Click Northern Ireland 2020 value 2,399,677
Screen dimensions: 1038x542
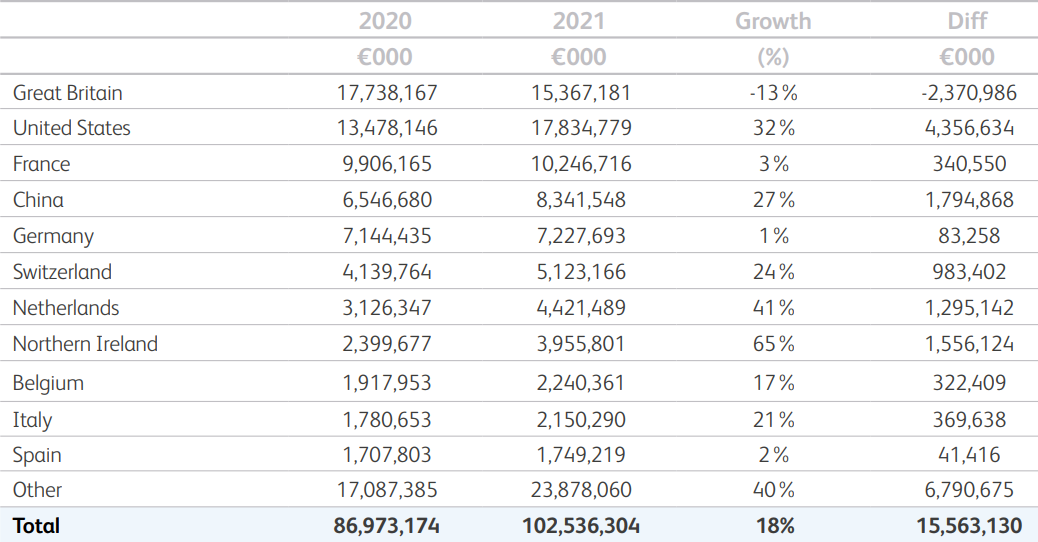(387, 344)
